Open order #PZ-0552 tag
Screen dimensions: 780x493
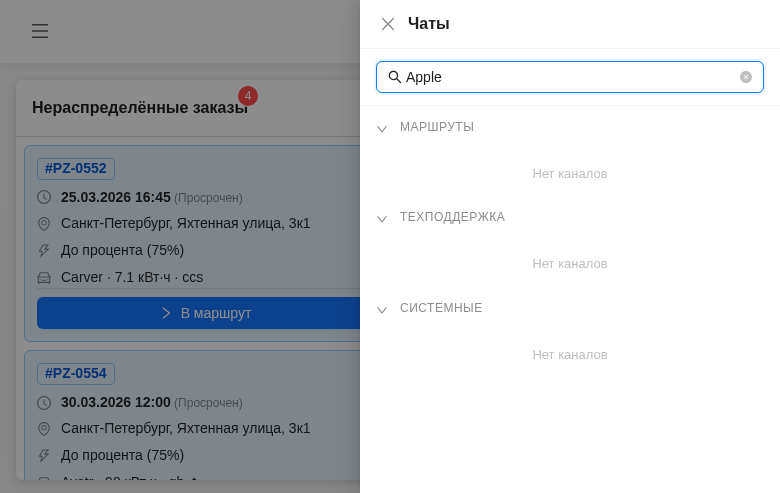(x=76, y=168)
